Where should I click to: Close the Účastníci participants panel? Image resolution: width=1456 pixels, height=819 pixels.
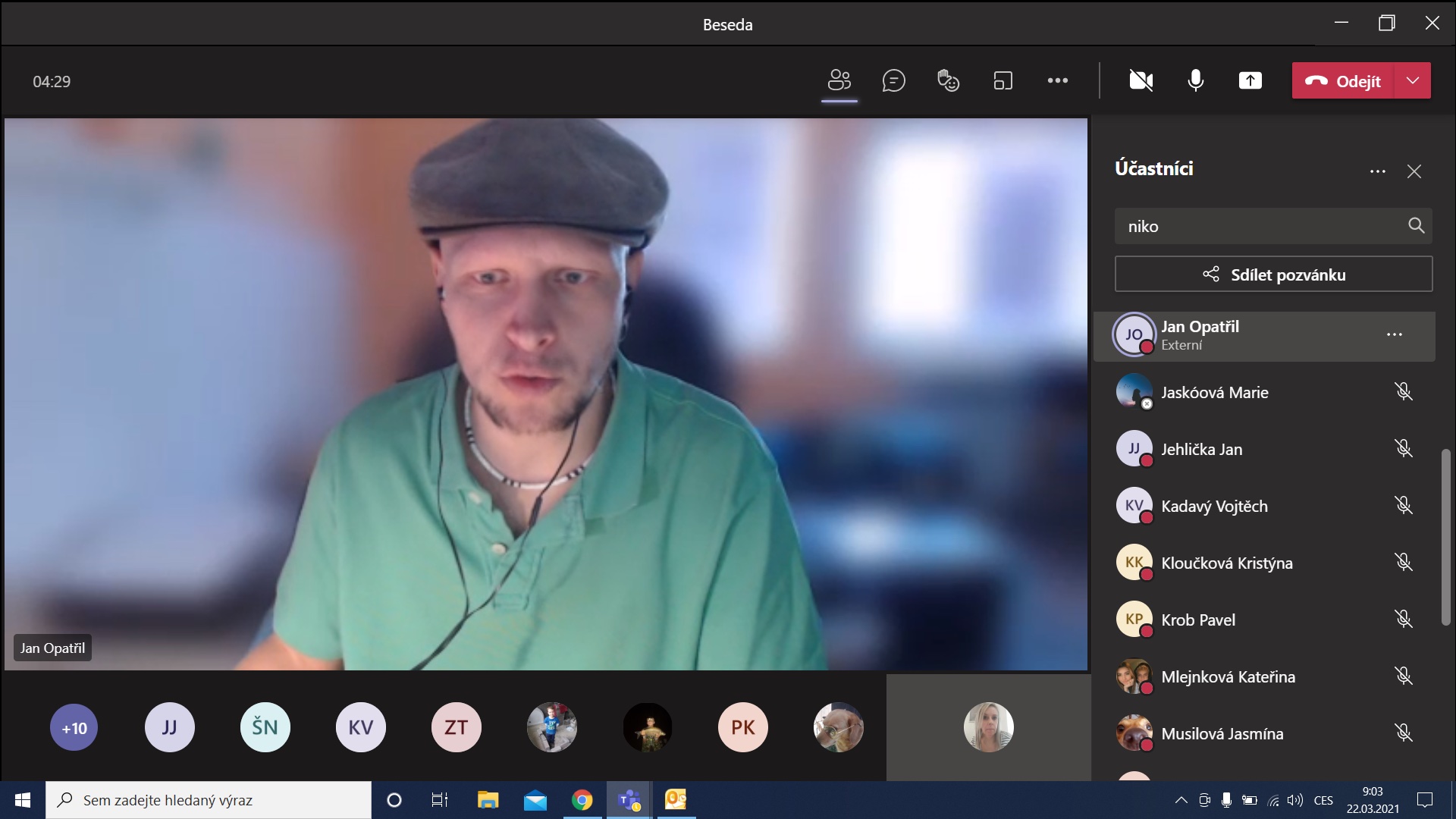tap(1414, 171)
